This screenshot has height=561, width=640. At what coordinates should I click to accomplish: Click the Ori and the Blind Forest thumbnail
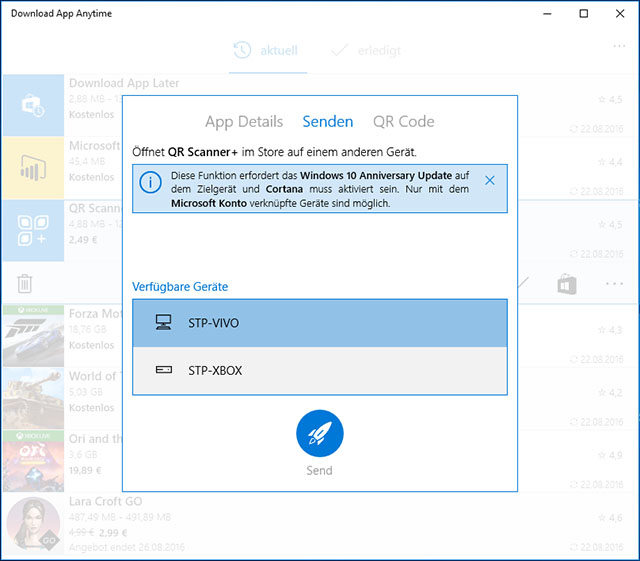point(33,461)
